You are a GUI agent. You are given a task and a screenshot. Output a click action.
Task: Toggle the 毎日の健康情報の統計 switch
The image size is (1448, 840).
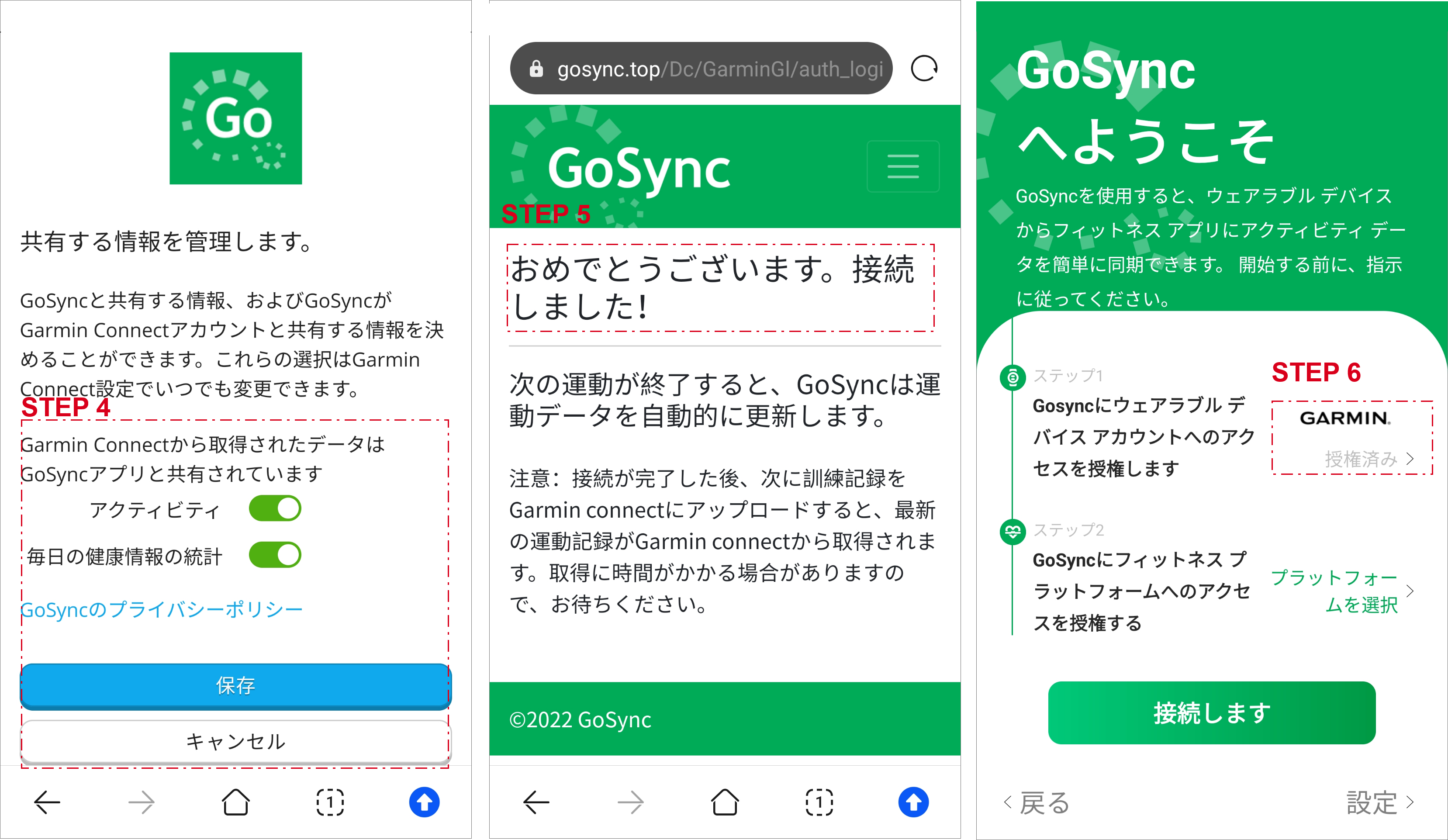pos(275,555)
